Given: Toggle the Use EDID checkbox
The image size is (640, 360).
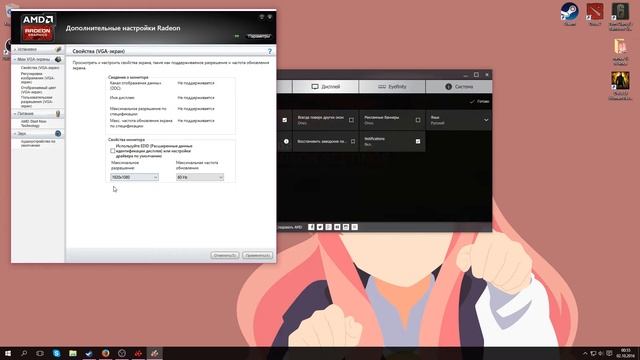Looking at the screenshot, I should click(113, 151).
